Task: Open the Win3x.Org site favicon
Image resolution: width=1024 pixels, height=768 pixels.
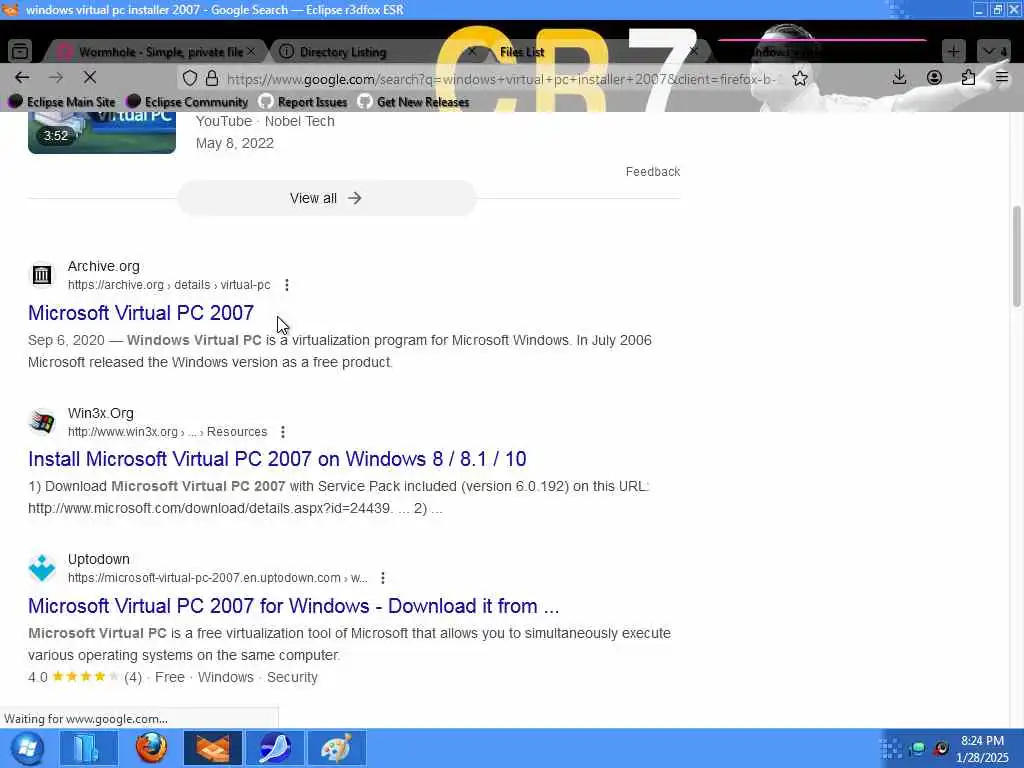Action: click(42, 422)
